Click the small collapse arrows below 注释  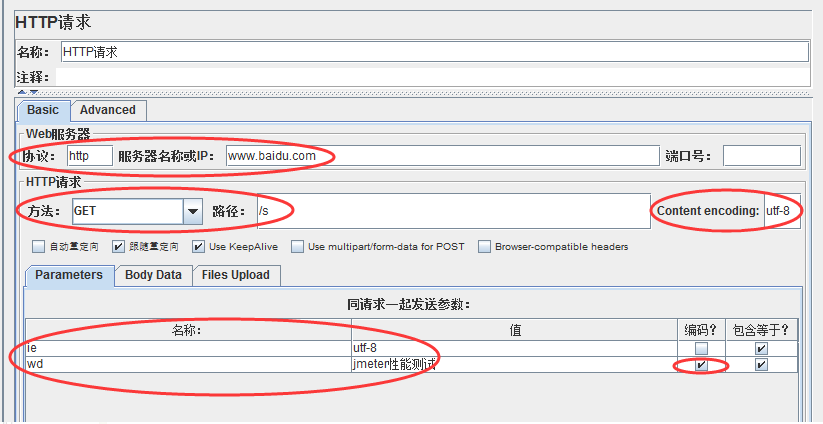[x=28, y=92]
